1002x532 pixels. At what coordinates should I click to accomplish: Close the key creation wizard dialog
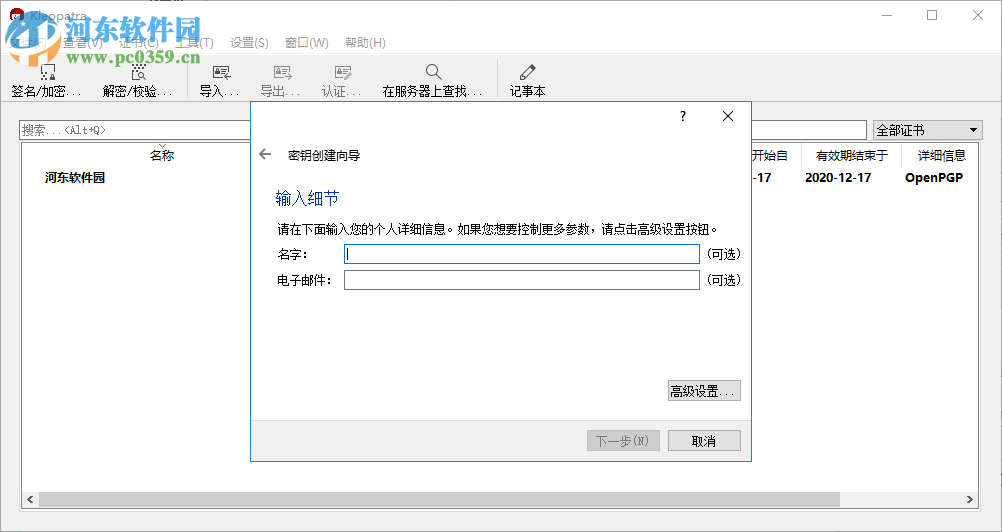[727, 116]
